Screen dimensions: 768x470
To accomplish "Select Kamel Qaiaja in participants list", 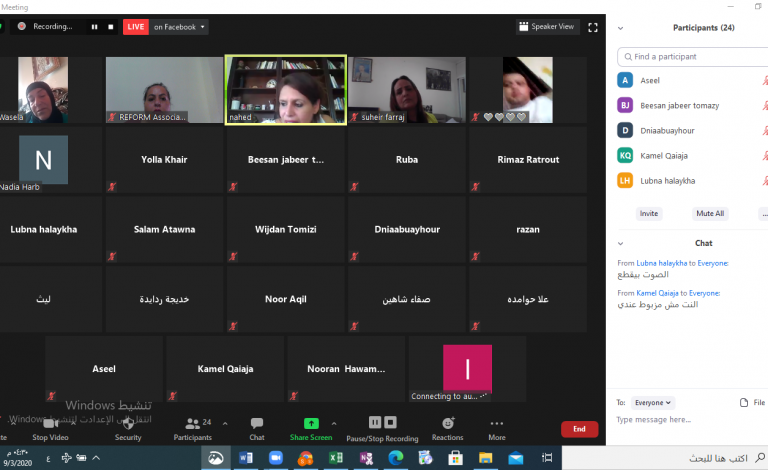I will click(693, 156).
